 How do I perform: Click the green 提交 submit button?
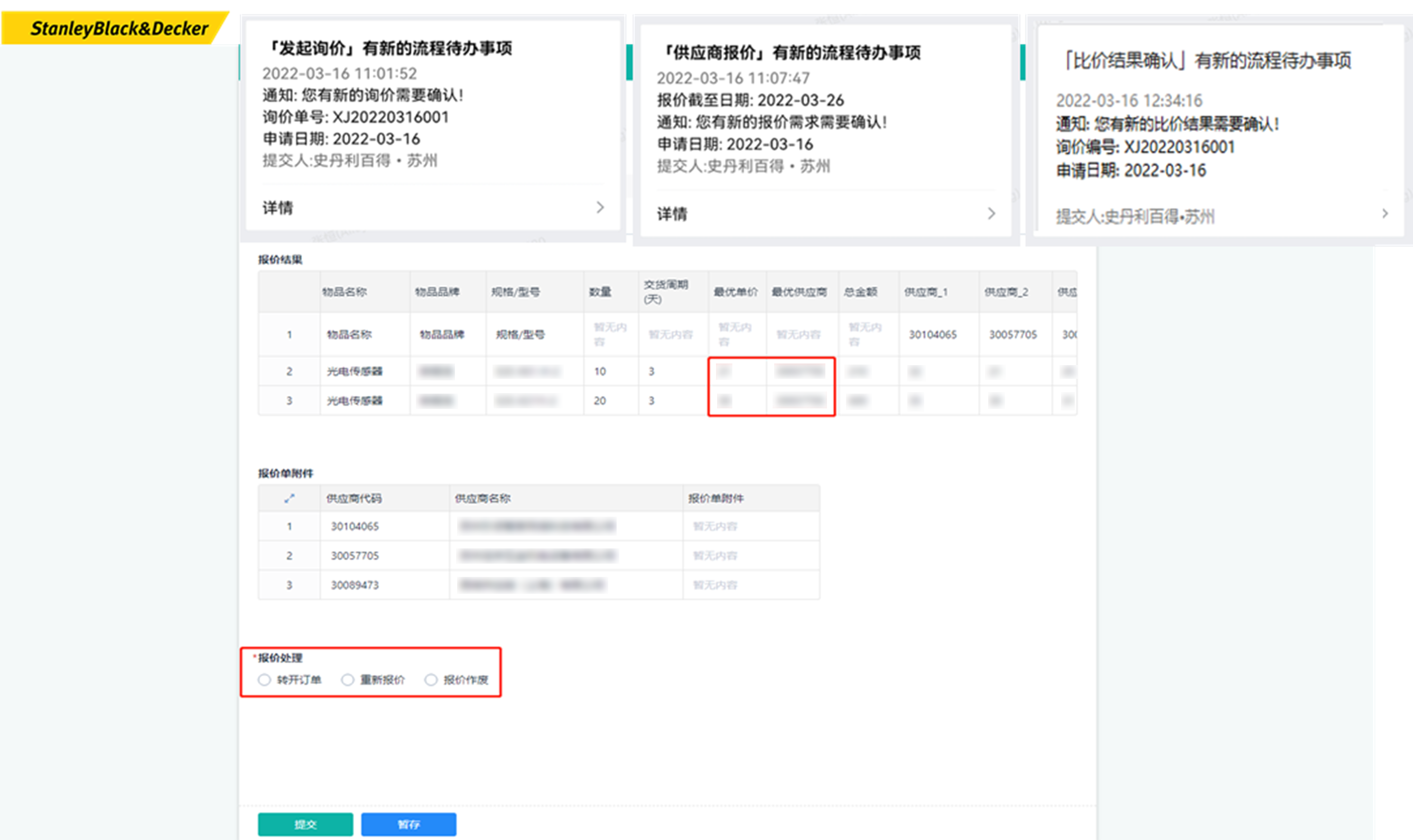pyautogui.click(x=305, y=824)
